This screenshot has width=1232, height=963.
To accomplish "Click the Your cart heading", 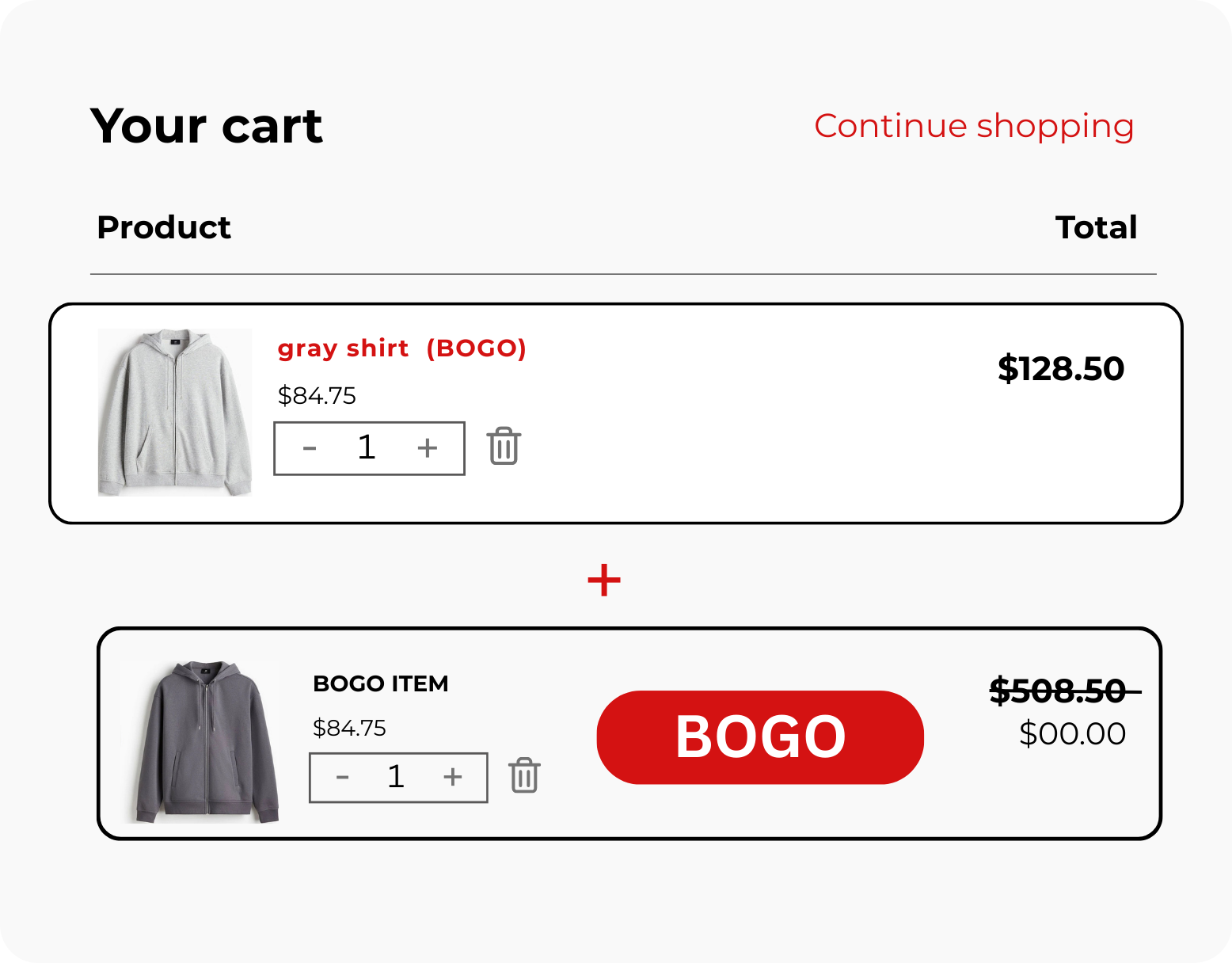I will [x=207, y=126].
